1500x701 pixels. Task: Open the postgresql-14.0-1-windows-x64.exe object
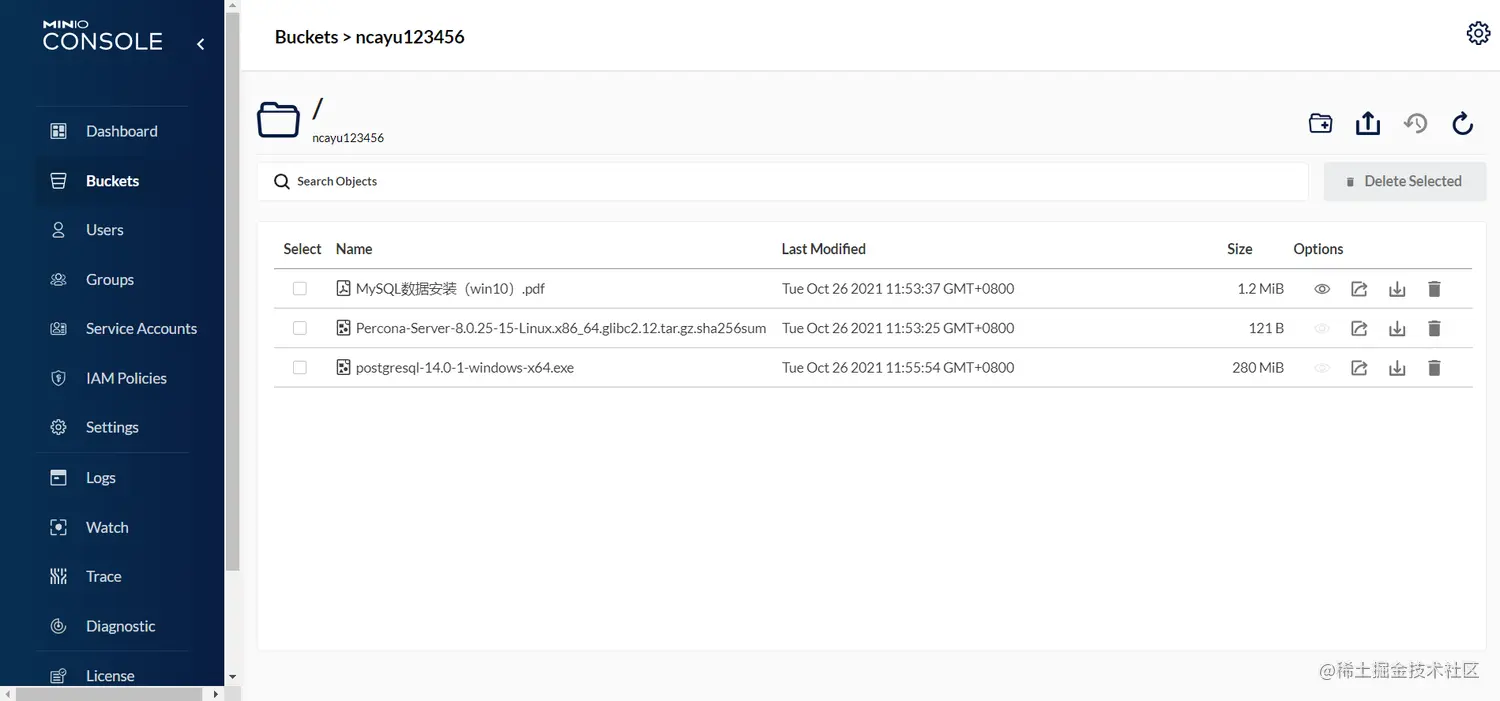[x=465, y=368]
